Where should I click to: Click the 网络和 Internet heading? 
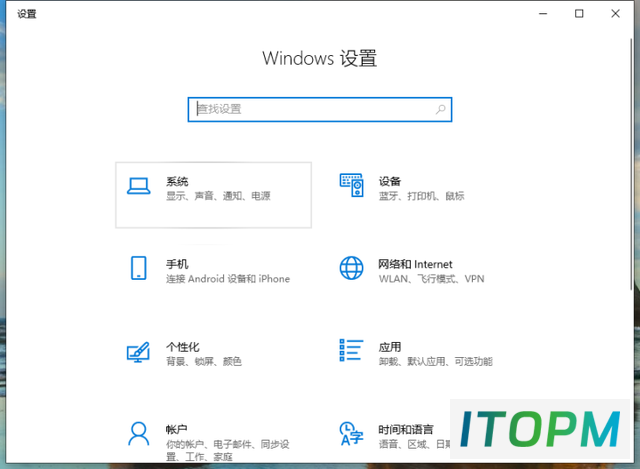click(415, 265)
